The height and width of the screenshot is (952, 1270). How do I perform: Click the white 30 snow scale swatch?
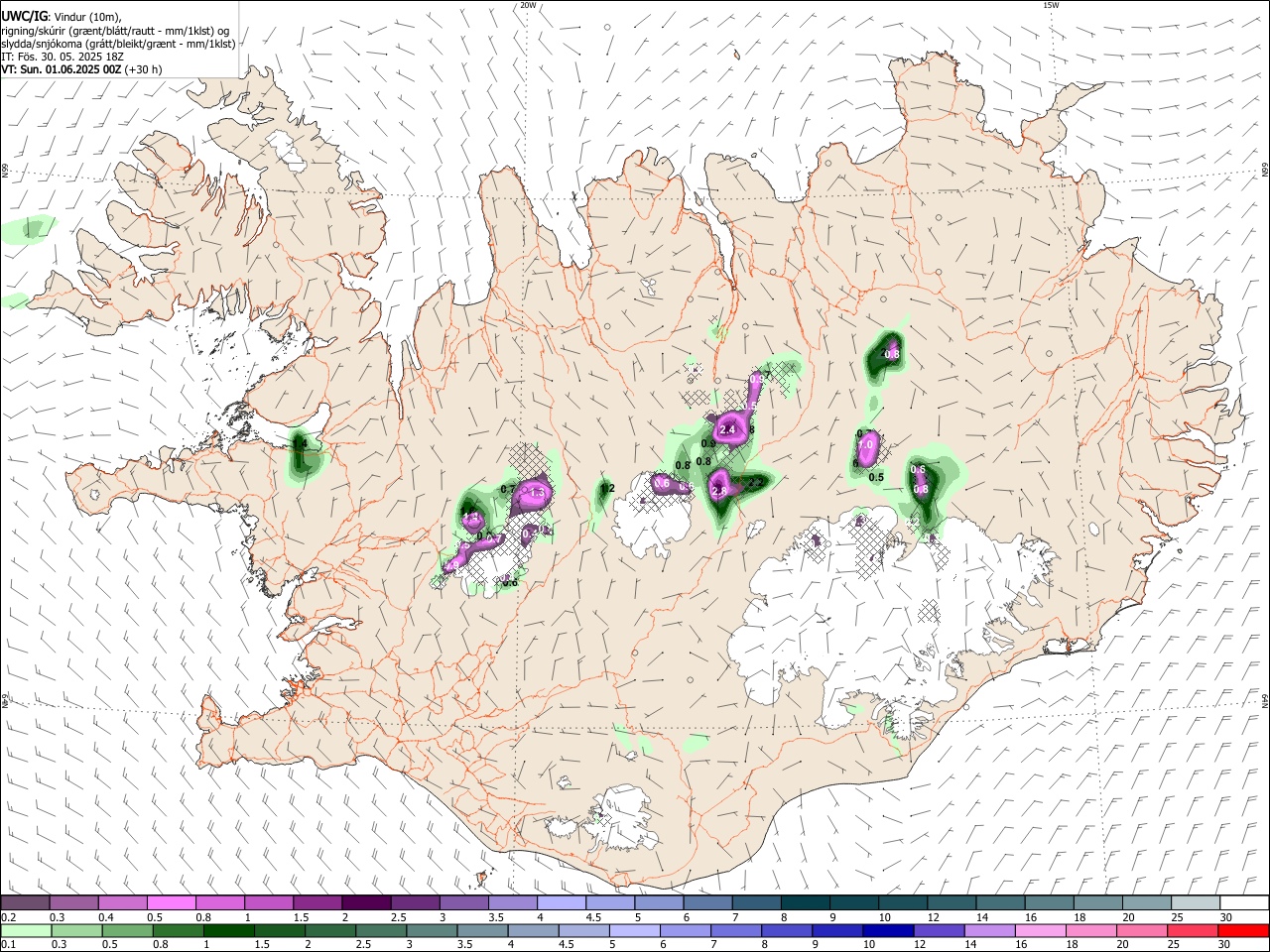pyautogui.click(x=1244, y=903)
